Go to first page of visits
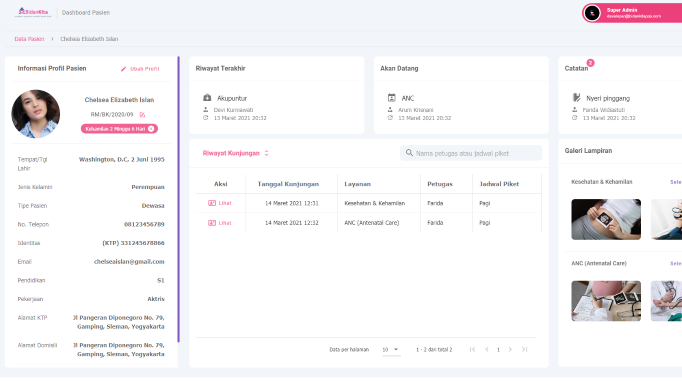682x383 pixels. [472, 350]
